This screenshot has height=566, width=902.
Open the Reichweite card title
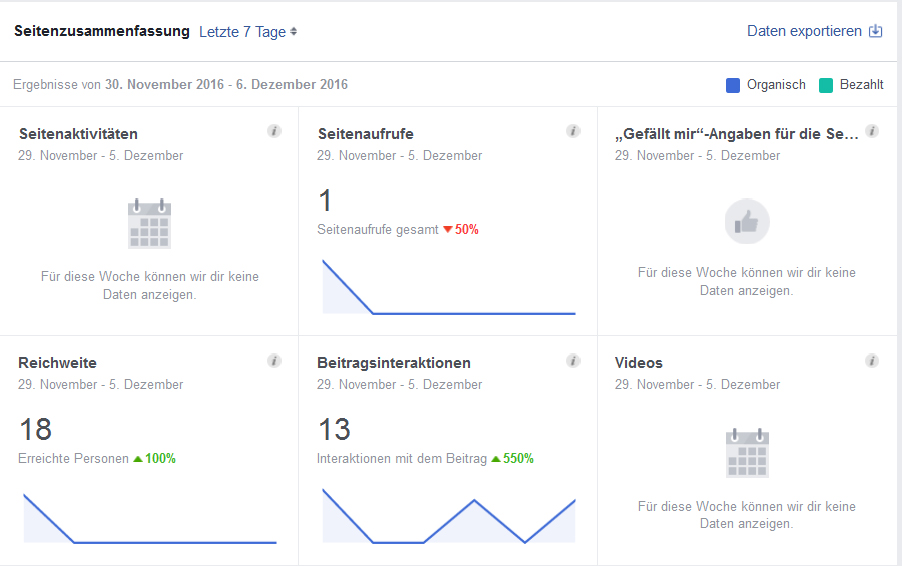(57, 363)
